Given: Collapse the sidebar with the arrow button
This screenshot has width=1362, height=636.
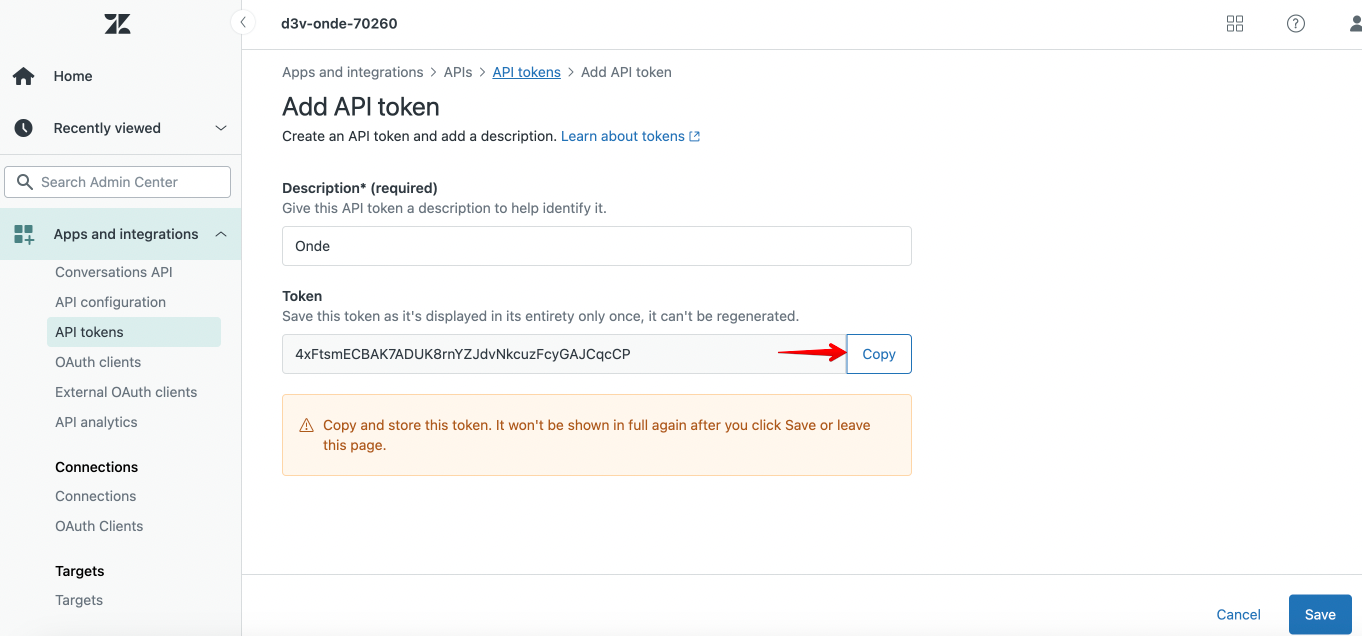Looking at the screenshot, I should [243, 22].
